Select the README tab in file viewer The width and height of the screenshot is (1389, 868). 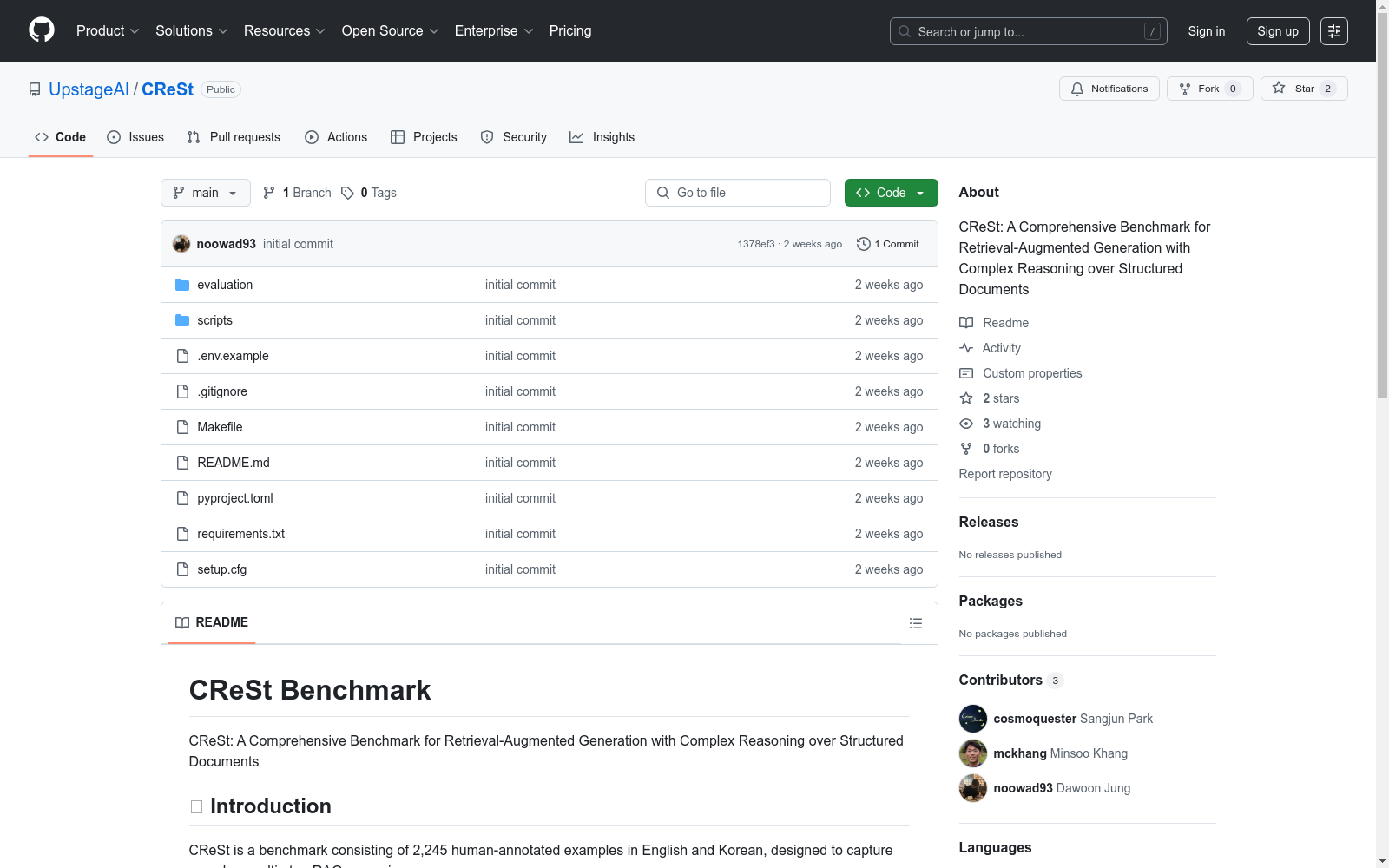[212, 622]
